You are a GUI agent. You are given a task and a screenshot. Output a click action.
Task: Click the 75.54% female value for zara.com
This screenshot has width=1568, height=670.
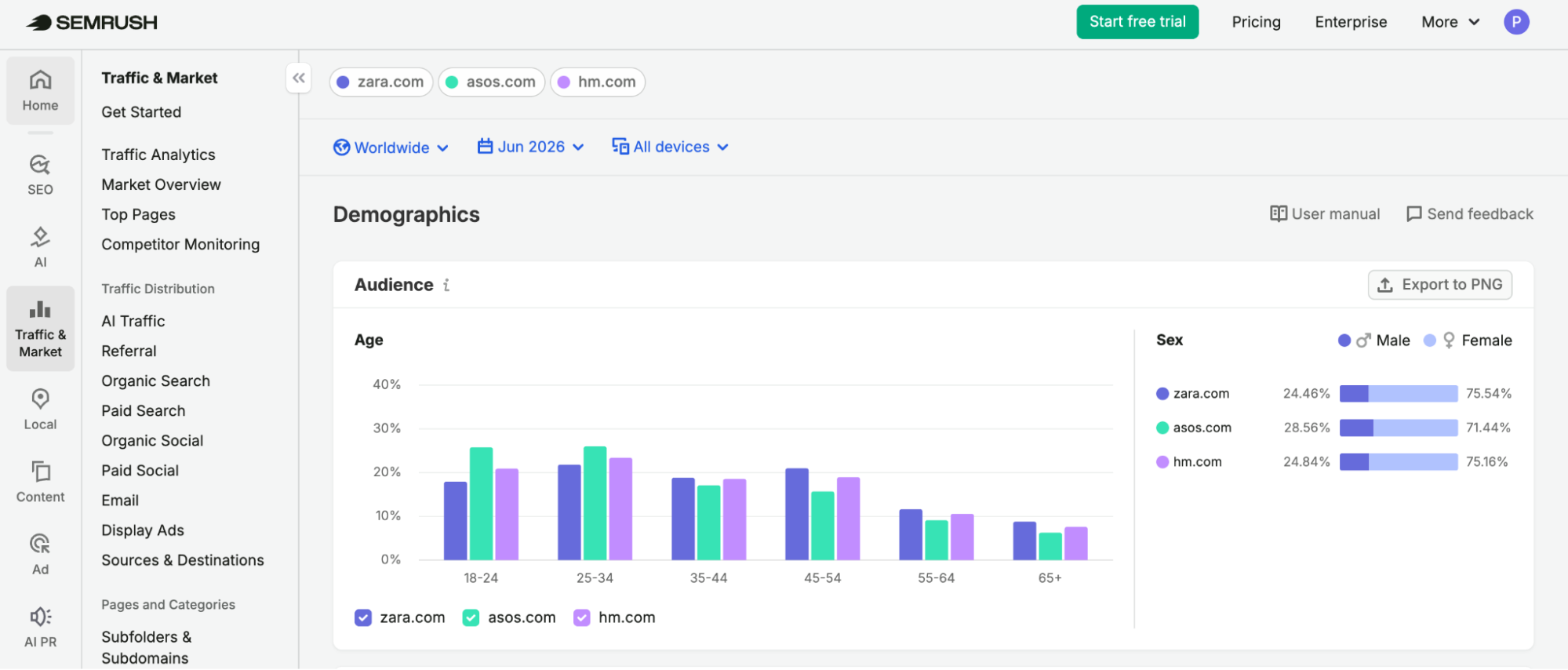(x=1489, y=393)
